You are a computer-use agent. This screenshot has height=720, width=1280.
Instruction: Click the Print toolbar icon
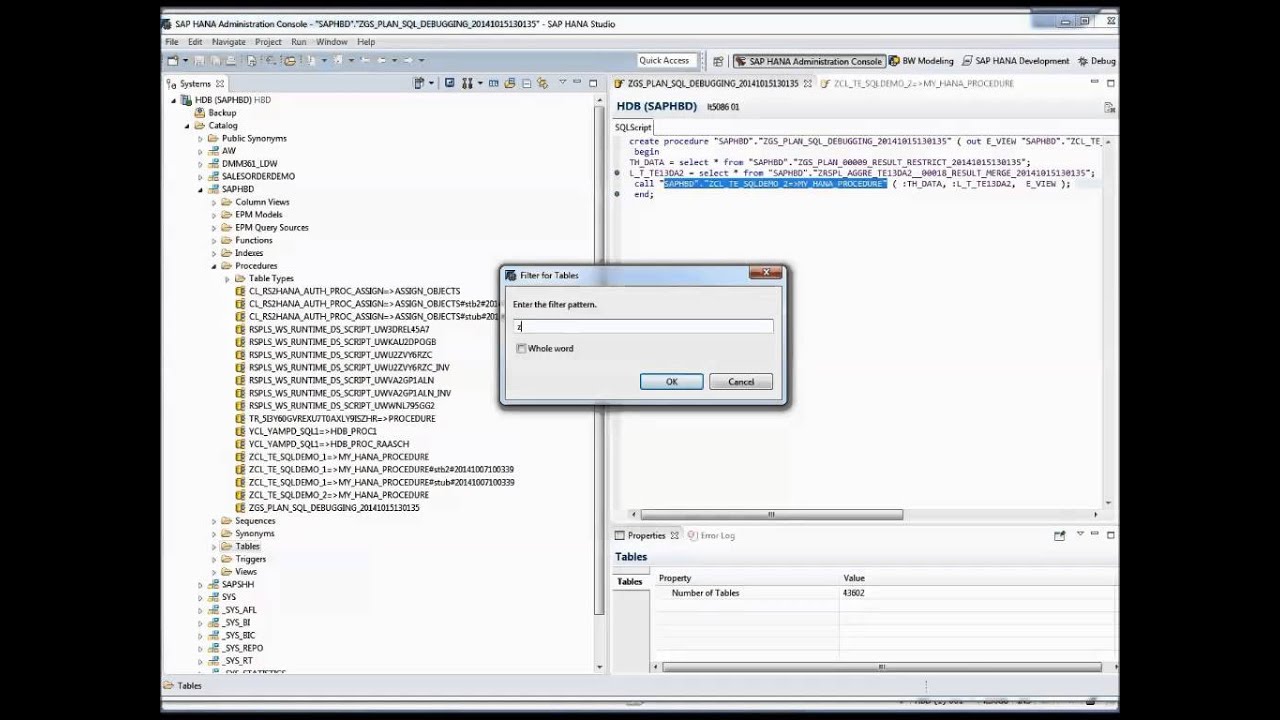tap(229, 61)
